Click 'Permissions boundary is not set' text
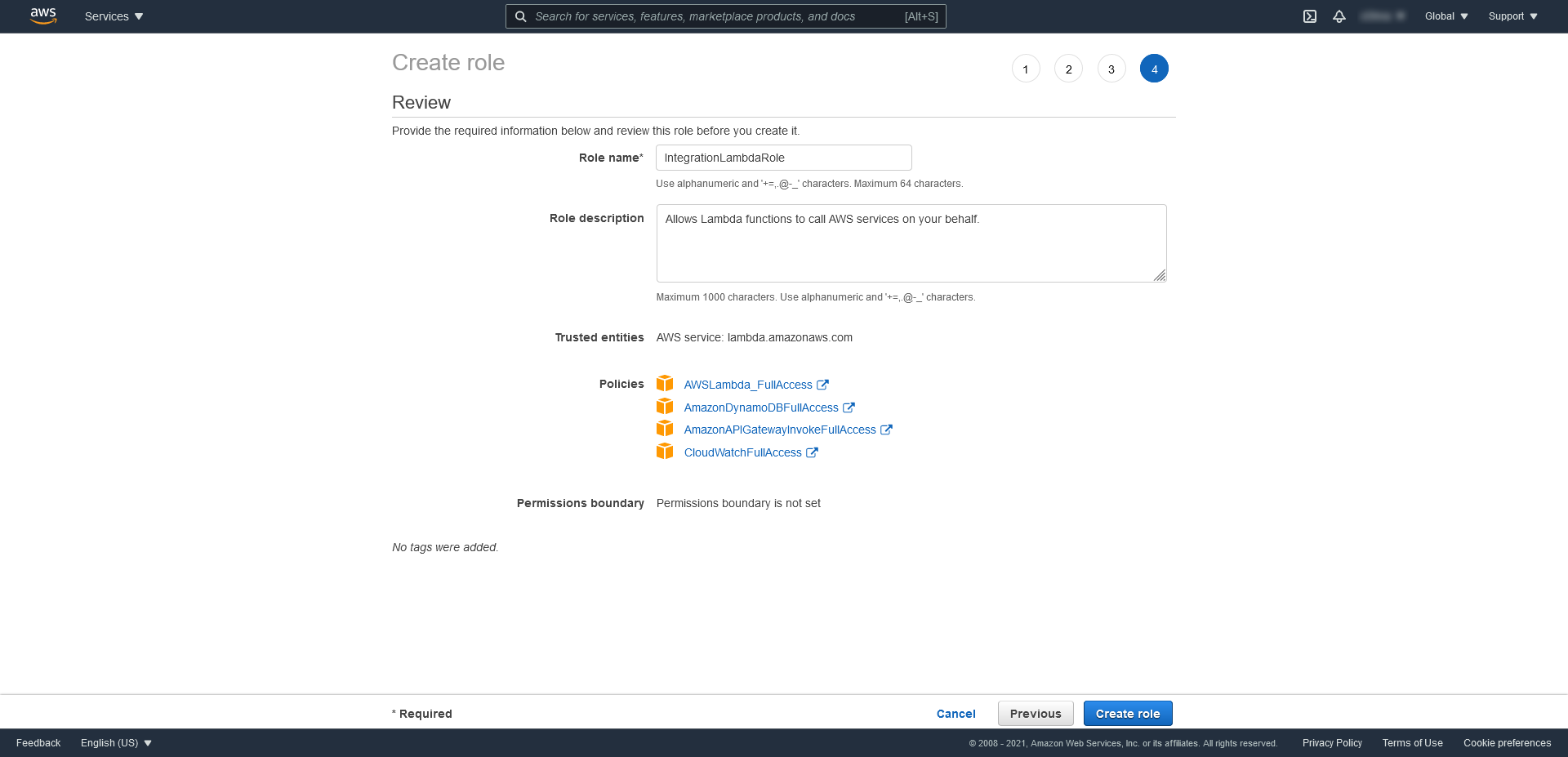 point(738,503)
